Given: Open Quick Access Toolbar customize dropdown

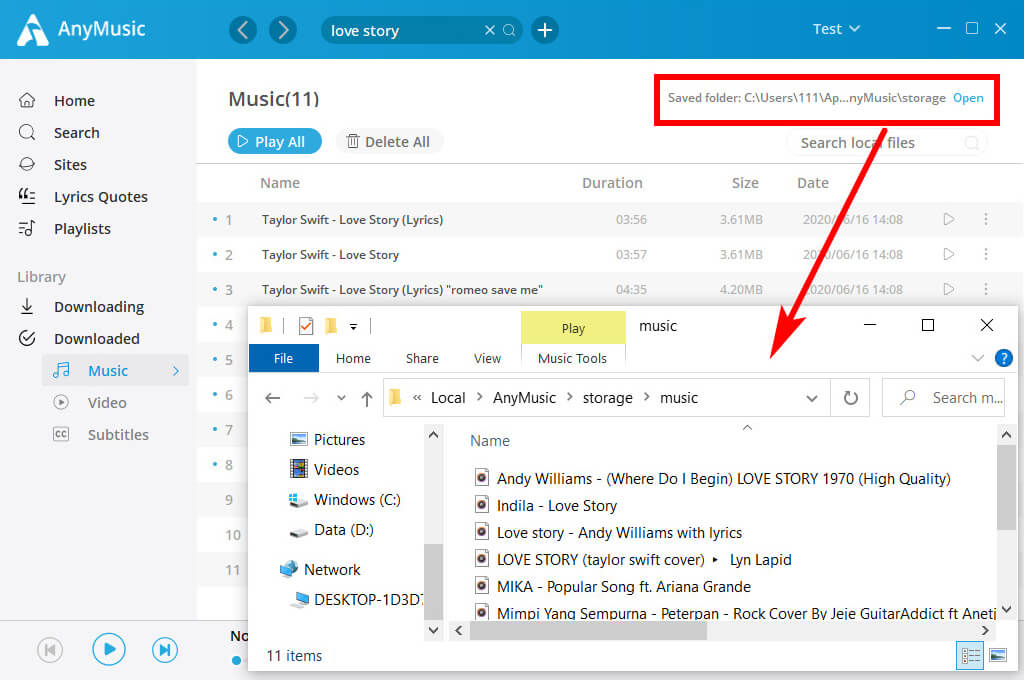Looking at the screenshot, I should click(x=353, y=326).
